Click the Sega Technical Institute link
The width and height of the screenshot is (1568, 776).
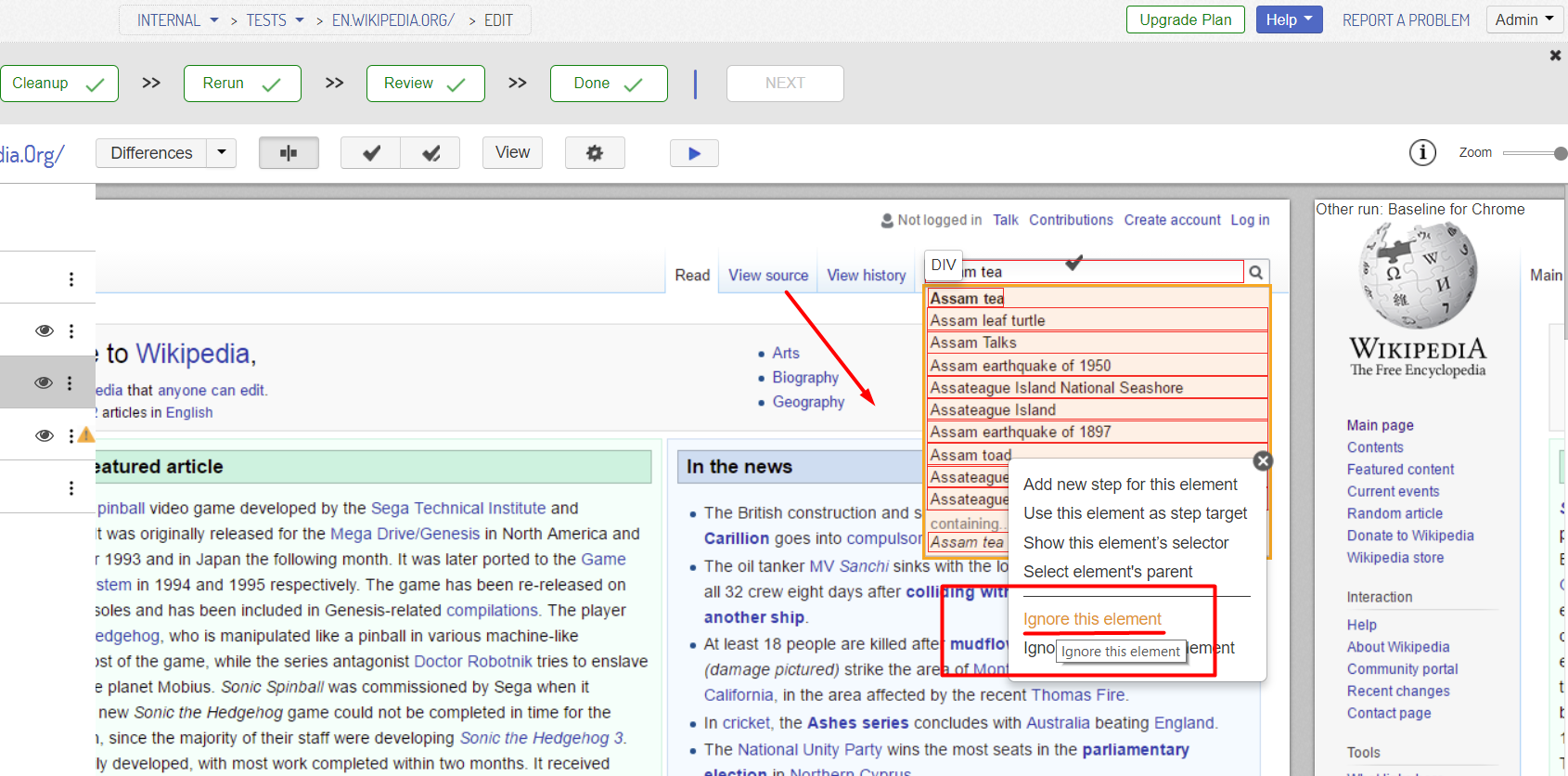click(458, 509)
